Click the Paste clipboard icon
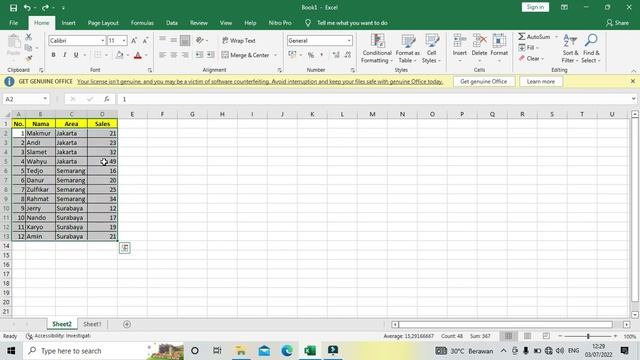The width and height of the screenshot is (640, 360). click(13, 42)
